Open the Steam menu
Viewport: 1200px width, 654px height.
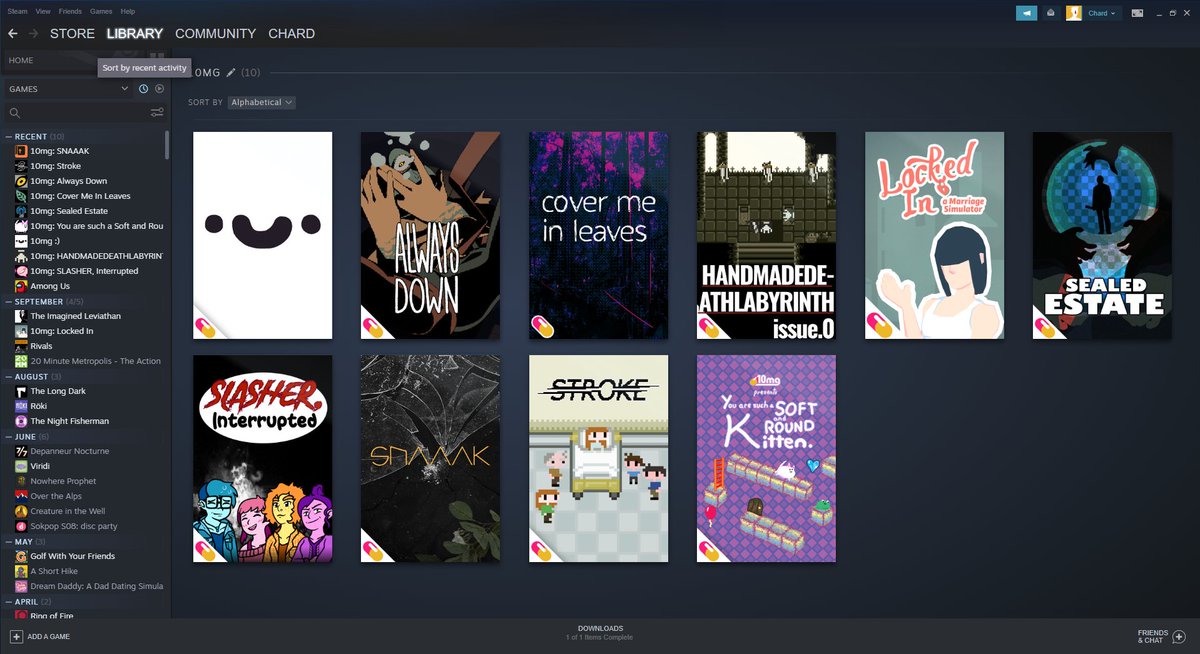click(17, 11)
